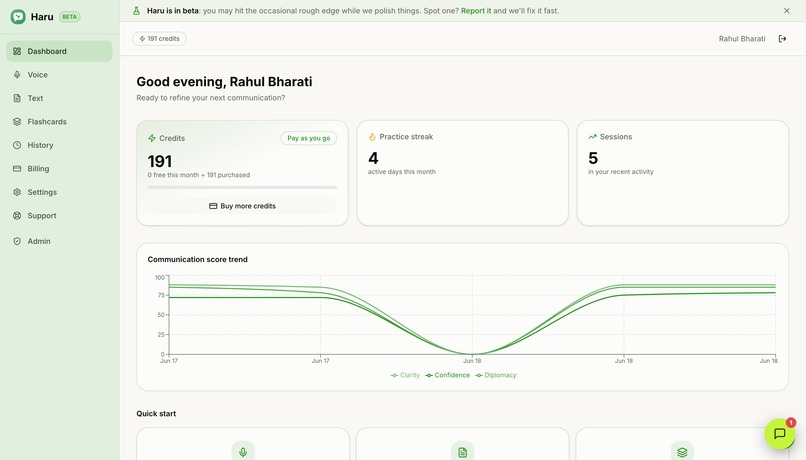Click the Sessions trend arrow icon

(592, 137)
